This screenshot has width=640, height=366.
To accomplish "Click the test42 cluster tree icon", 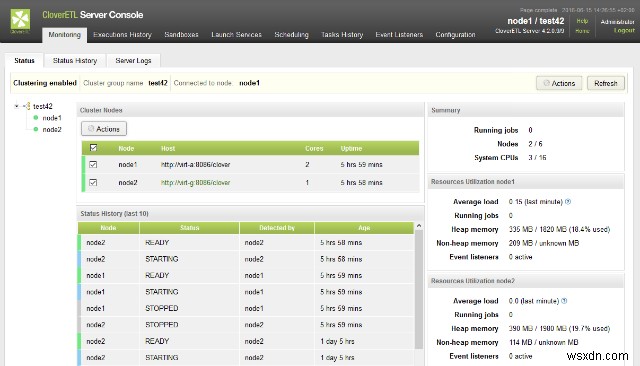I will tap(27, 106).
